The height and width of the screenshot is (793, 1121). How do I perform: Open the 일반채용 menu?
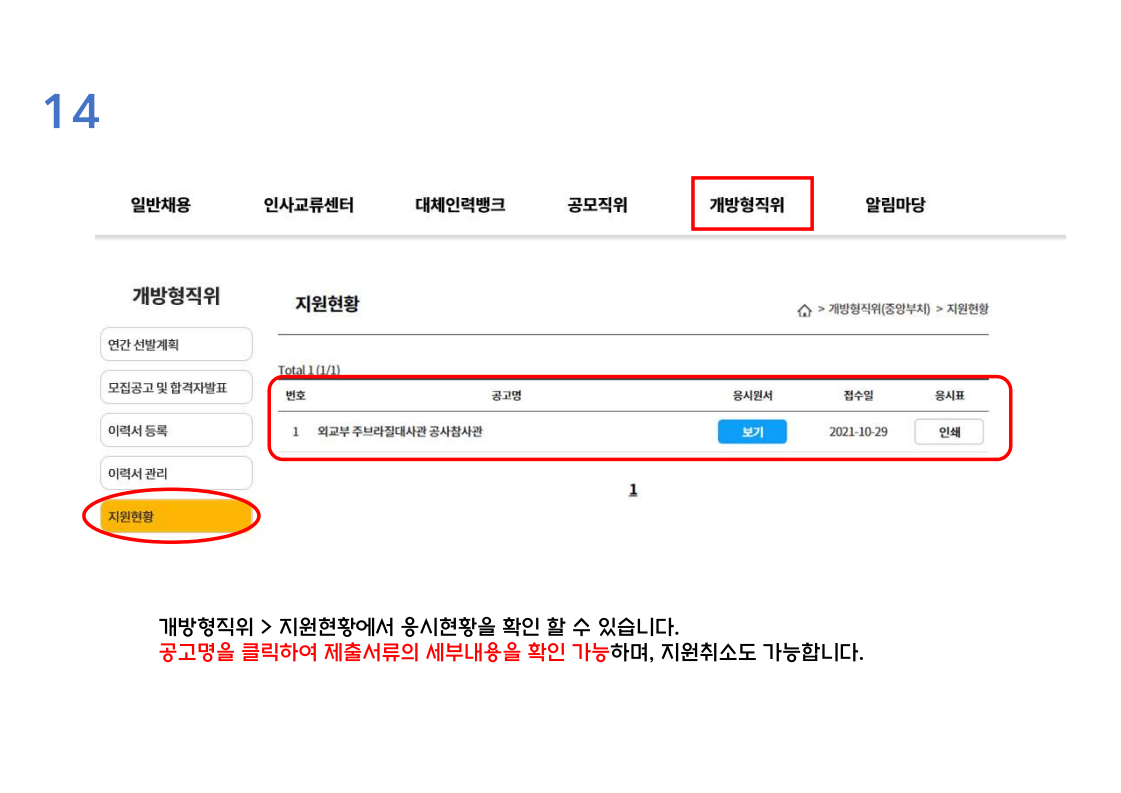coord(160,205)
